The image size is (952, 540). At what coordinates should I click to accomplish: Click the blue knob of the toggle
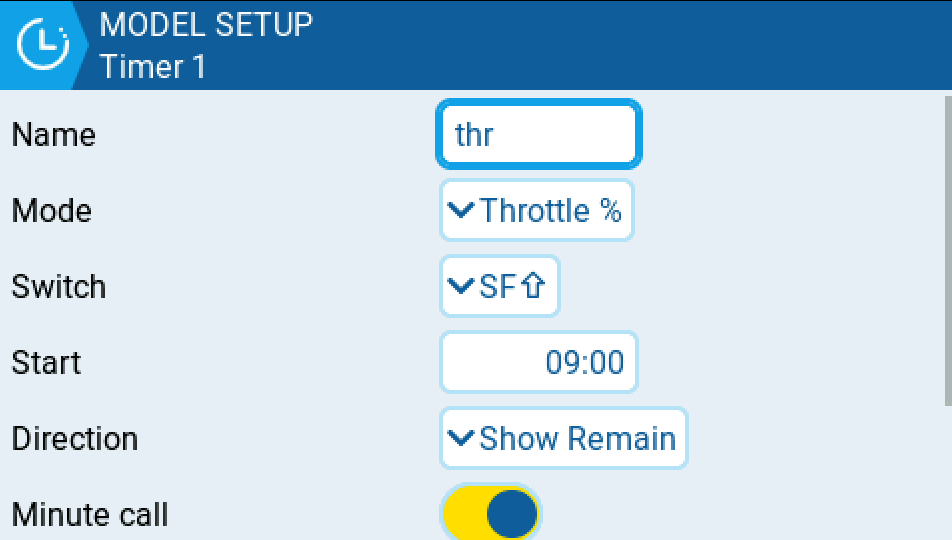coord(512,514)
